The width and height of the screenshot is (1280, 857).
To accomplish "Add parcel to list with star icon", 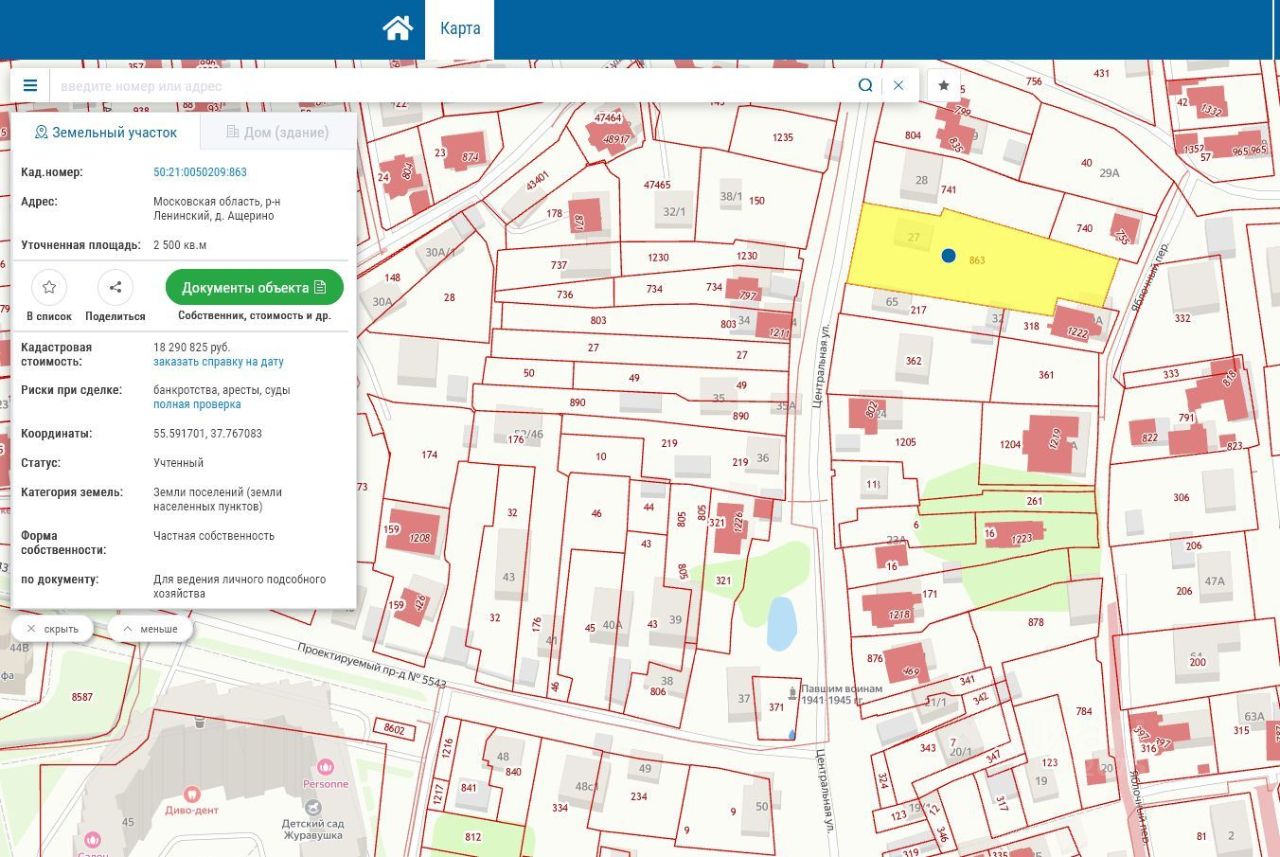I will click(x=49, y=288).
